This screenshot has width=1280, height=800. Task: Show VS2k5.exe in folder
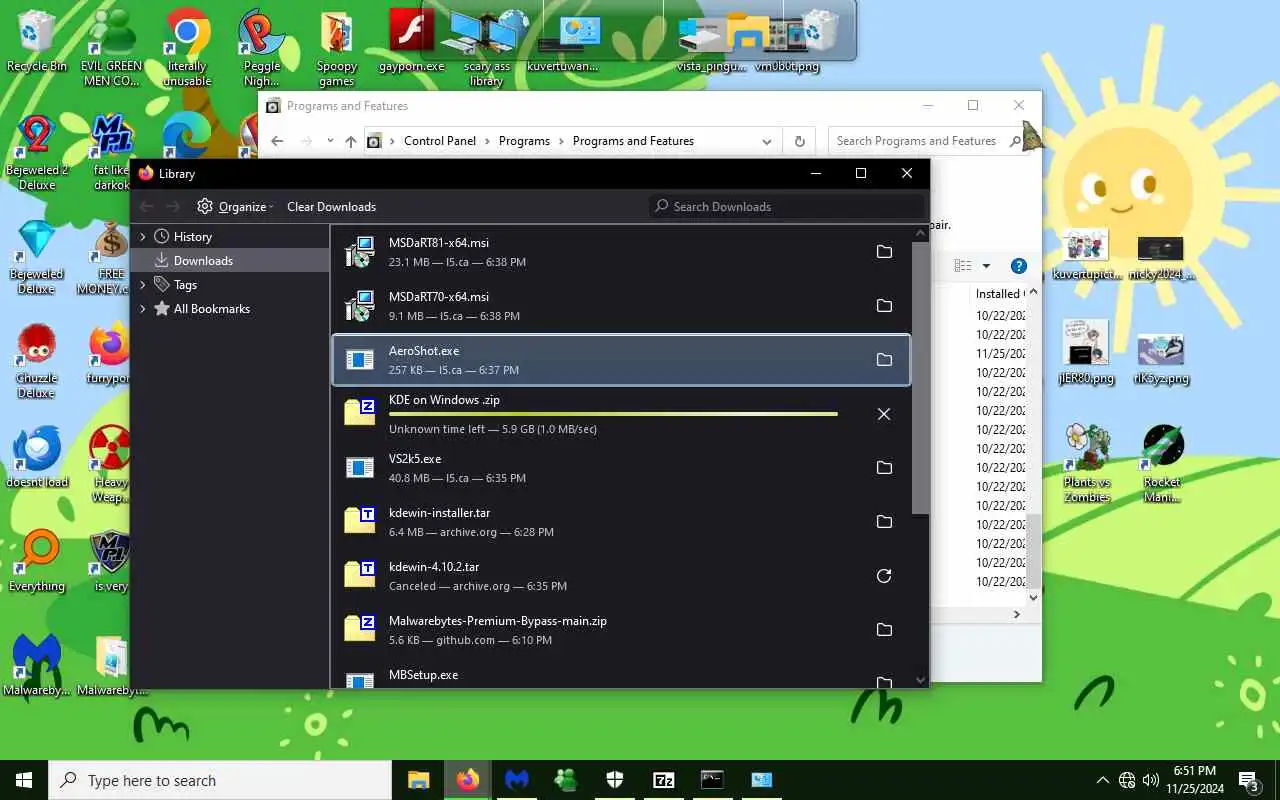[884, 468]
